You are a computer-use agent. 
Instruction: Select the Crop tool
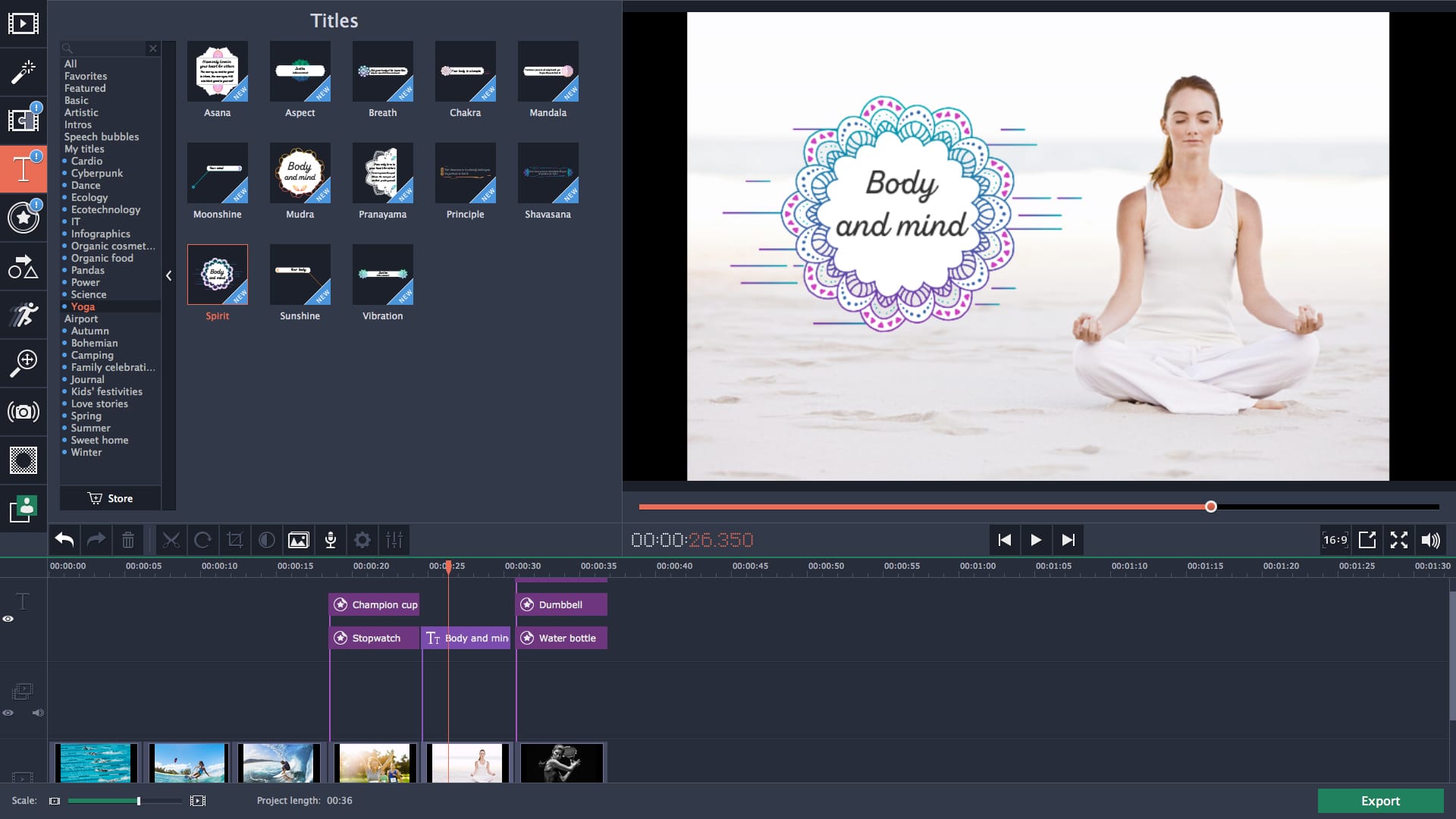tap(234, 540)
